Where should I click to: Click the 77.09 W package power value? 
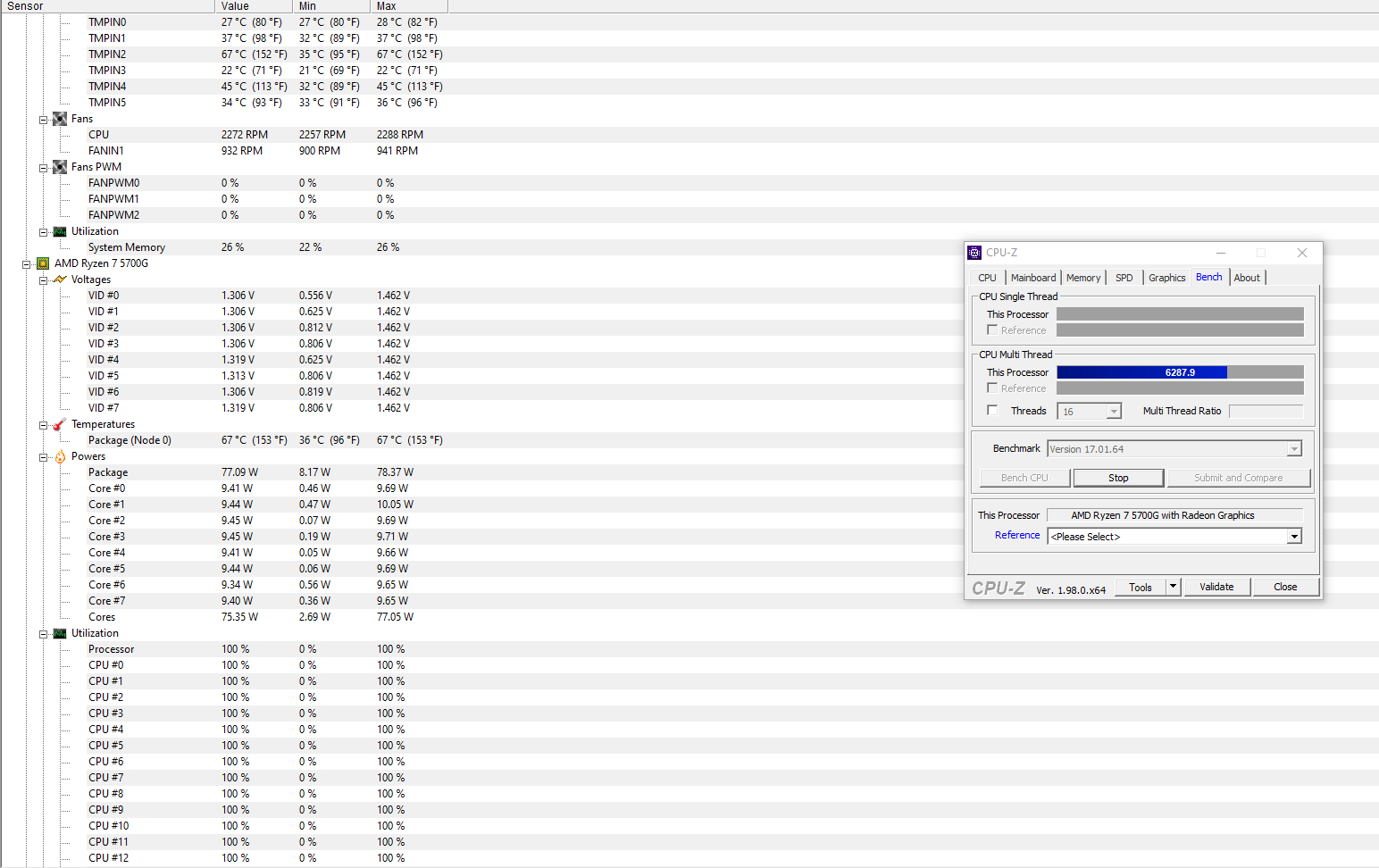tap(239, 472)
